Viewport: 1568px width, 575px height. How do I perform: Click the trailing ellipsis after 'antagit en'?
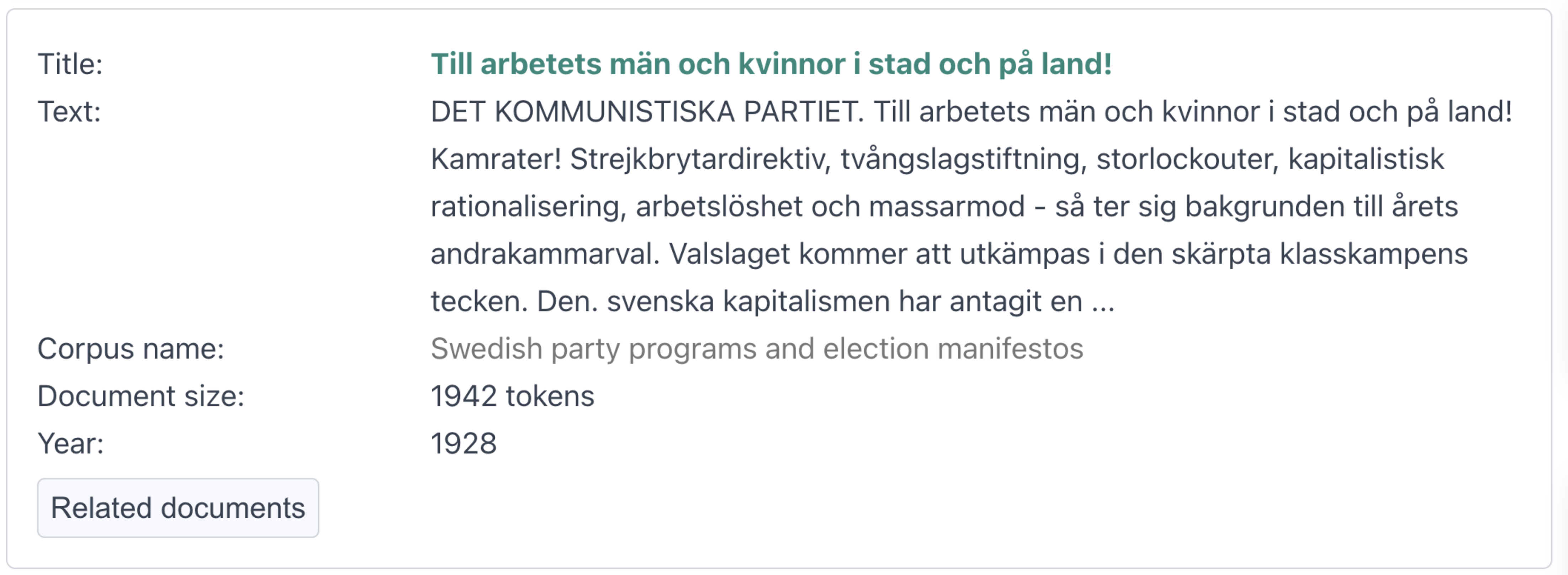[1103, 301]
